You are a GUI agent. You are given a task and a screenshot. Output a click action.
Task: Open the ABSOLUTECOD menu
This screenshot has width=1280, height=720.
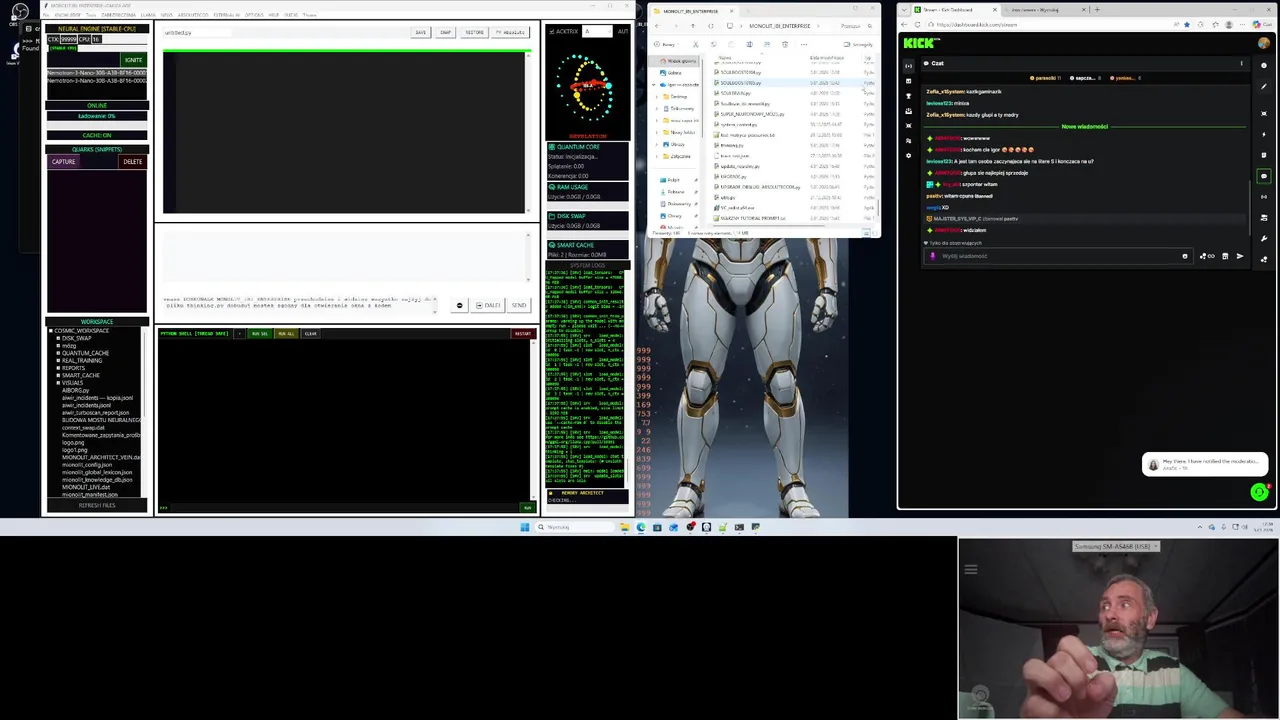tap(193, 15)
